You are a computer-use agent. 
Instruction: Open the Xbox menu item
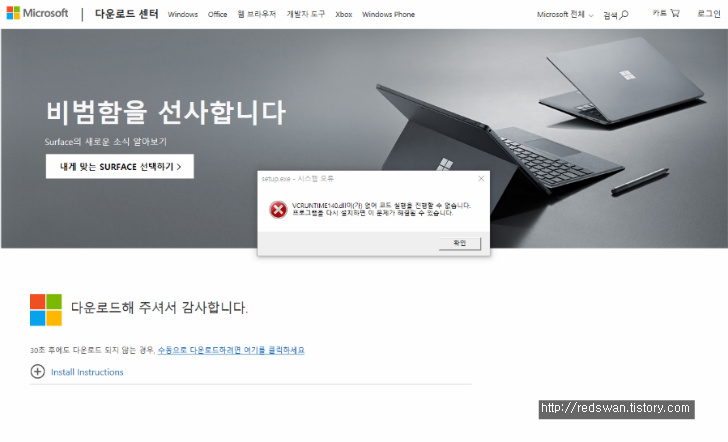tap(344, 14)
